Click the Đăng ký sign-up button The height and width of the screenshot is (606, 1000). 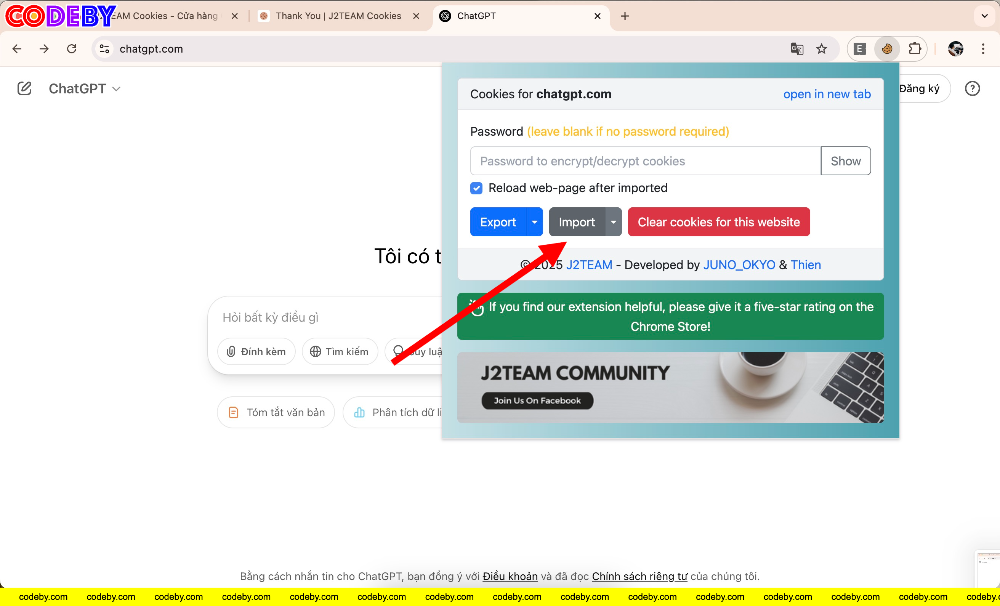[x=922, y=89]
